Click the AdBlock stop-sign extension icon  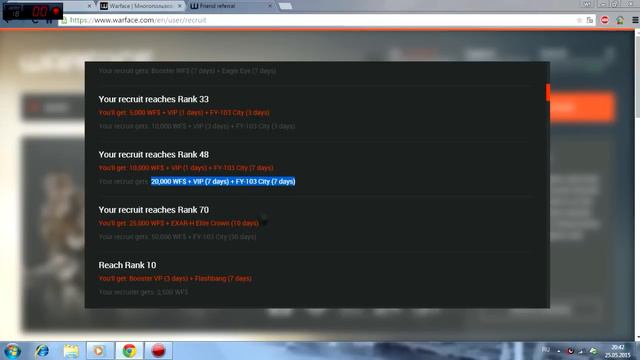604,20
